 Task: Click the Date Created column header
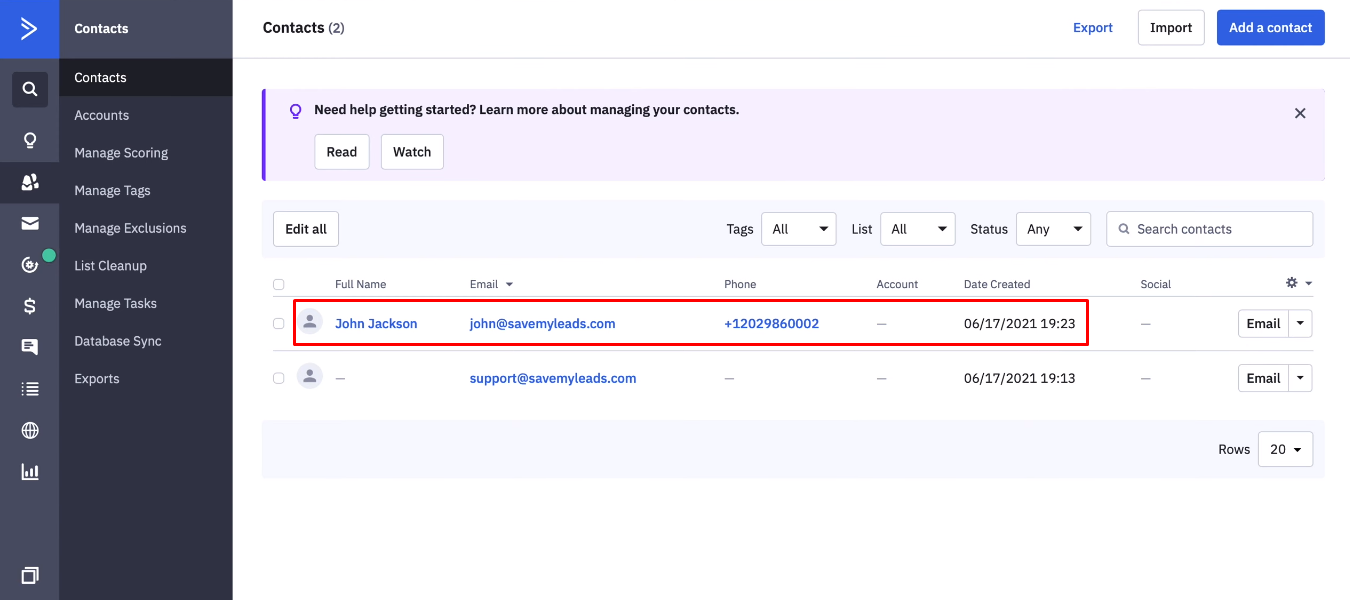tap(997, 284)
